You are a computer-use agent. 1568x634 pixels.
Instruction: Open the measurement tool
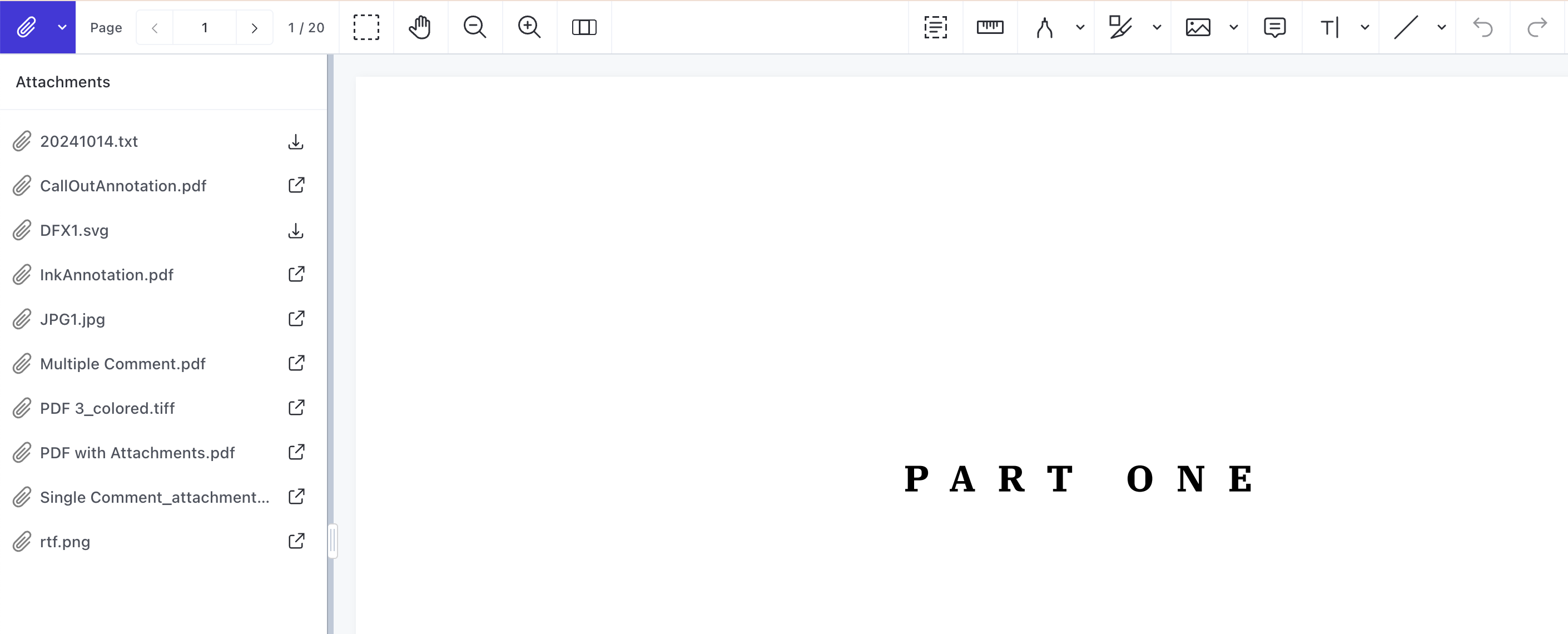coord(989,27)
